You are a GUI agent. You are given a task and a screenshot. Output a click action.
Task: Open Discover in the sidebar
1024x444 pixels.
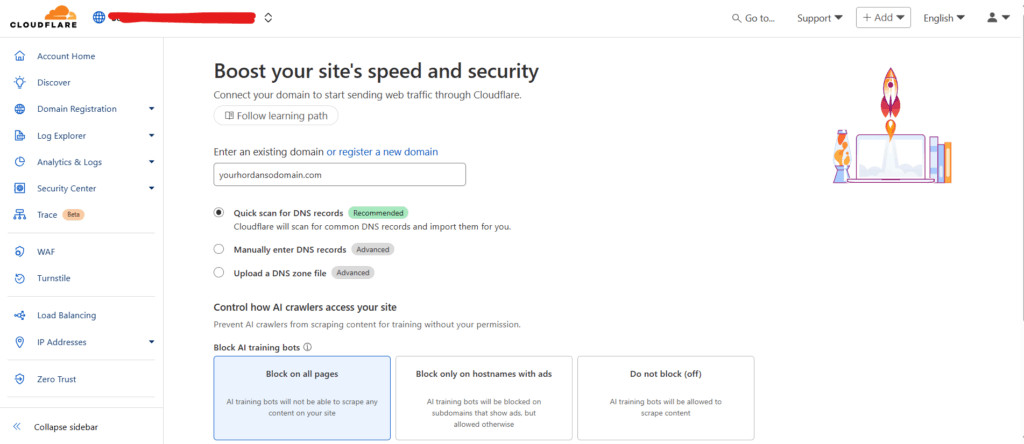(54, 83)
